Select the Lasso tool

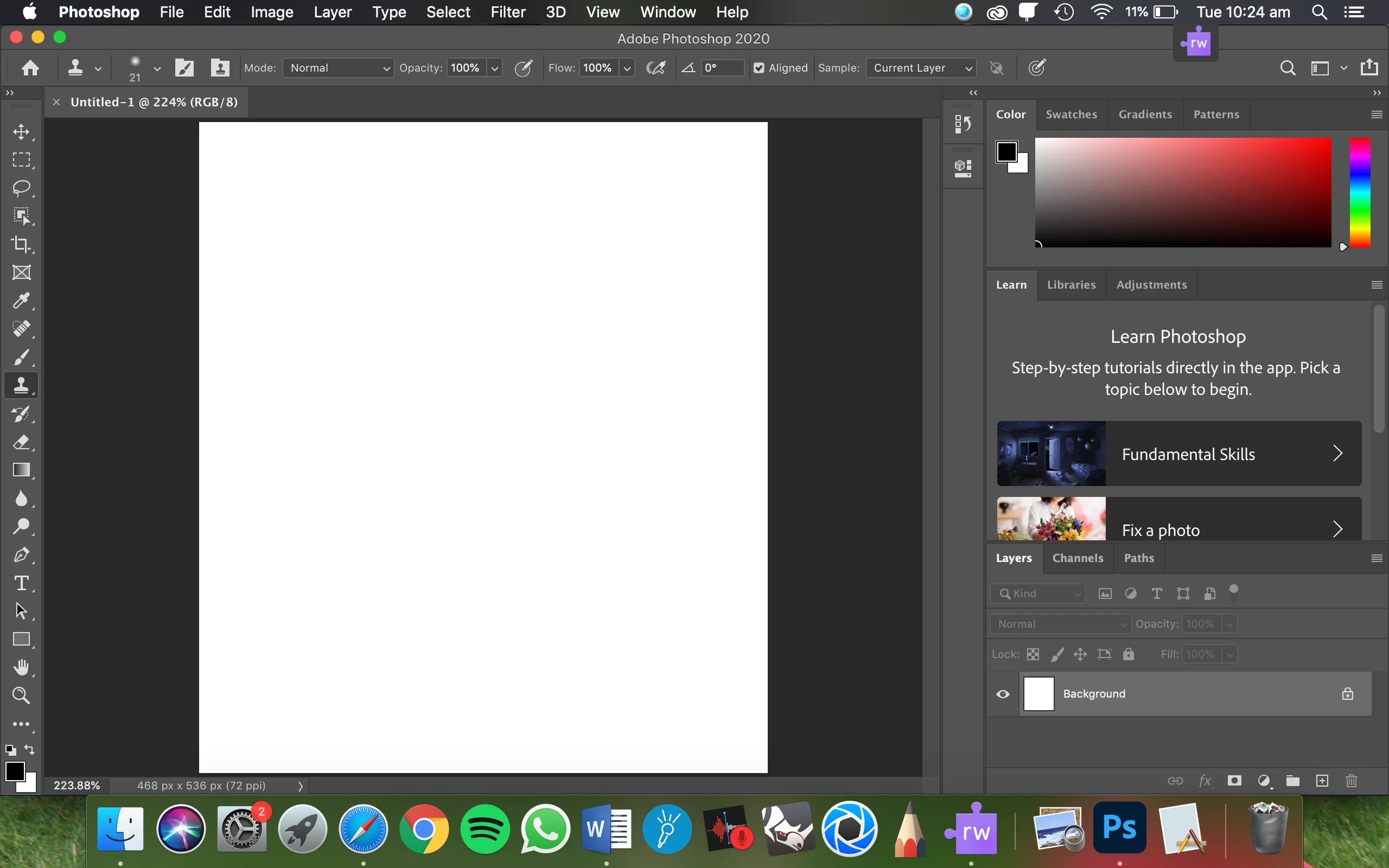click(x=21, y=188)
